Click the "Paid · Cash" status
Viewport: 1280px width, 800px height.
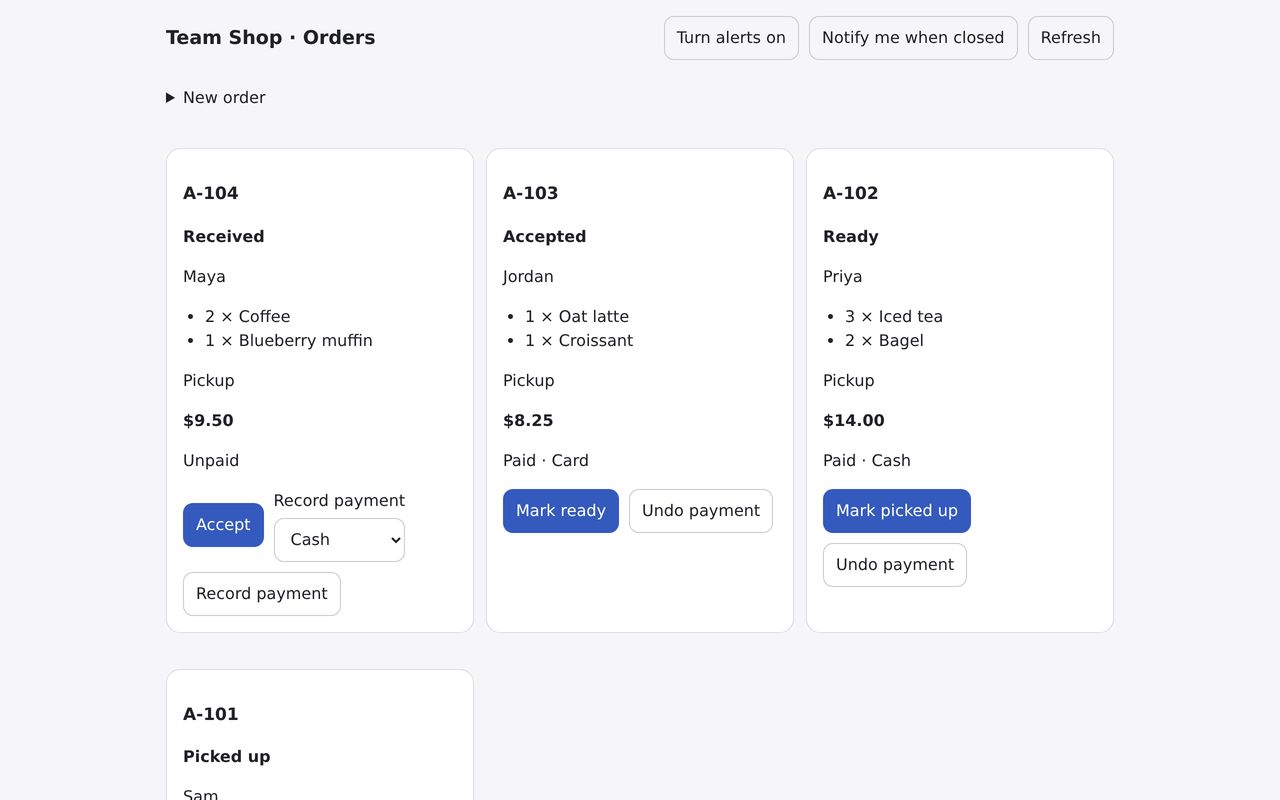pos(867,461)
